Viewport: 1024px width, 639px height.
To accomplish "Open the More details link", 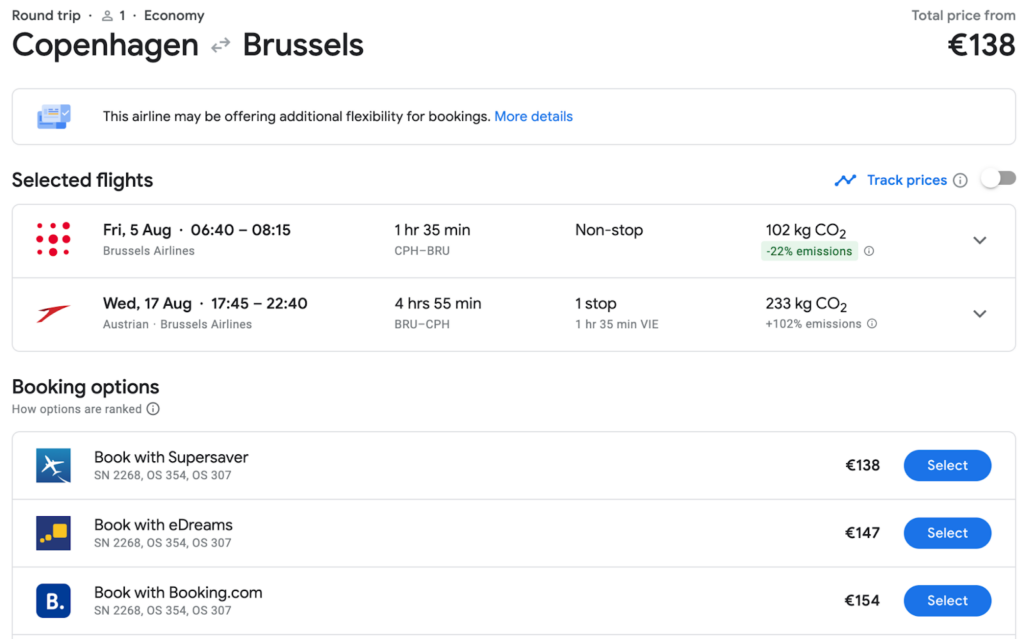I will click(533, 117).
